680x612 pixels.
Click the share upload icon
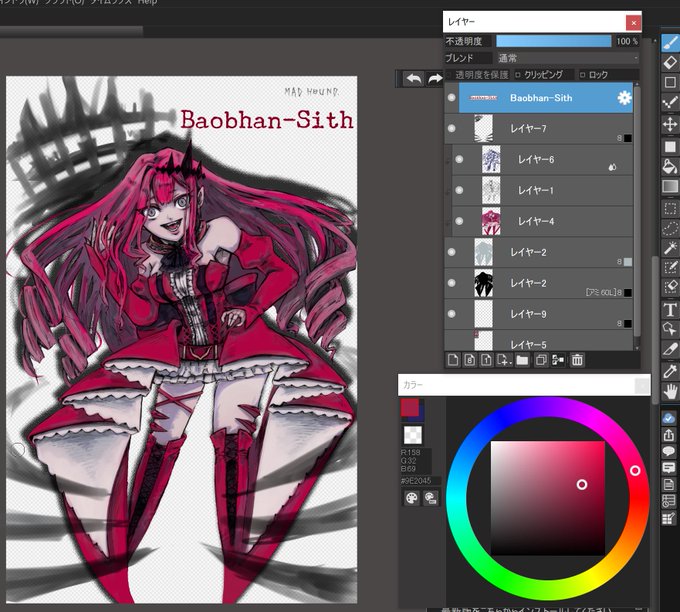[x=669, y=435]
